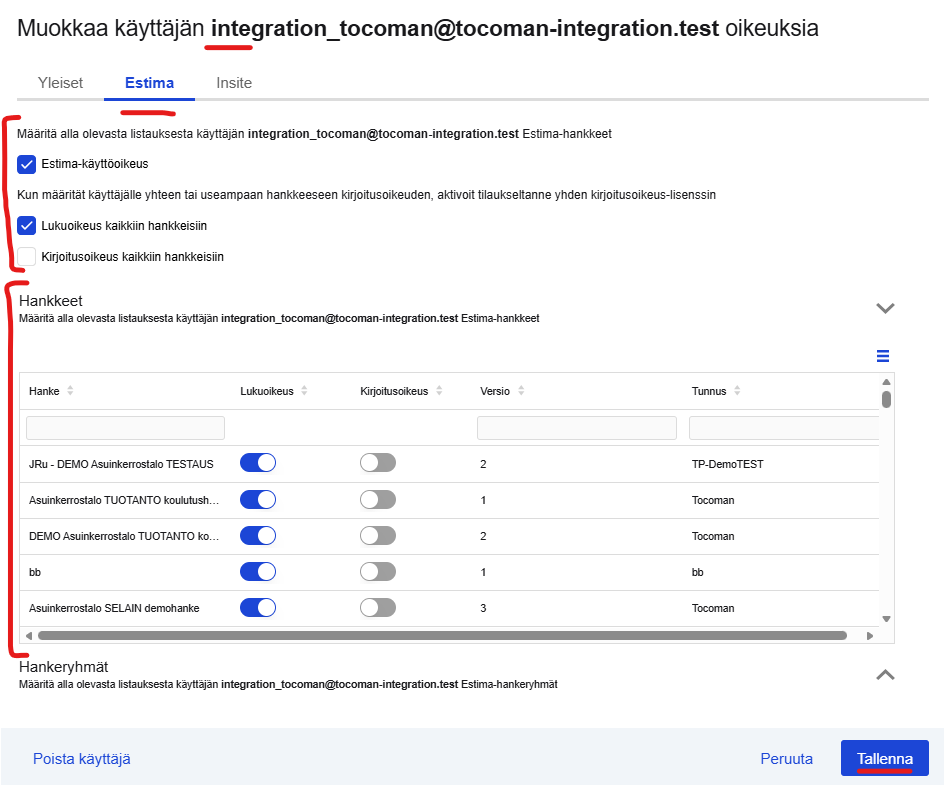Expand the Hankeryhmät section chevron
944x785 pixels.
click(x=884, y=675)
